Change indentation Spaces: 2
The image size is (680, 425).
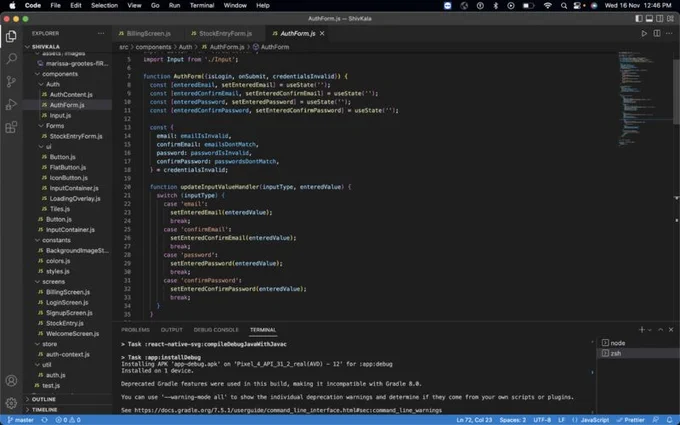513,420
